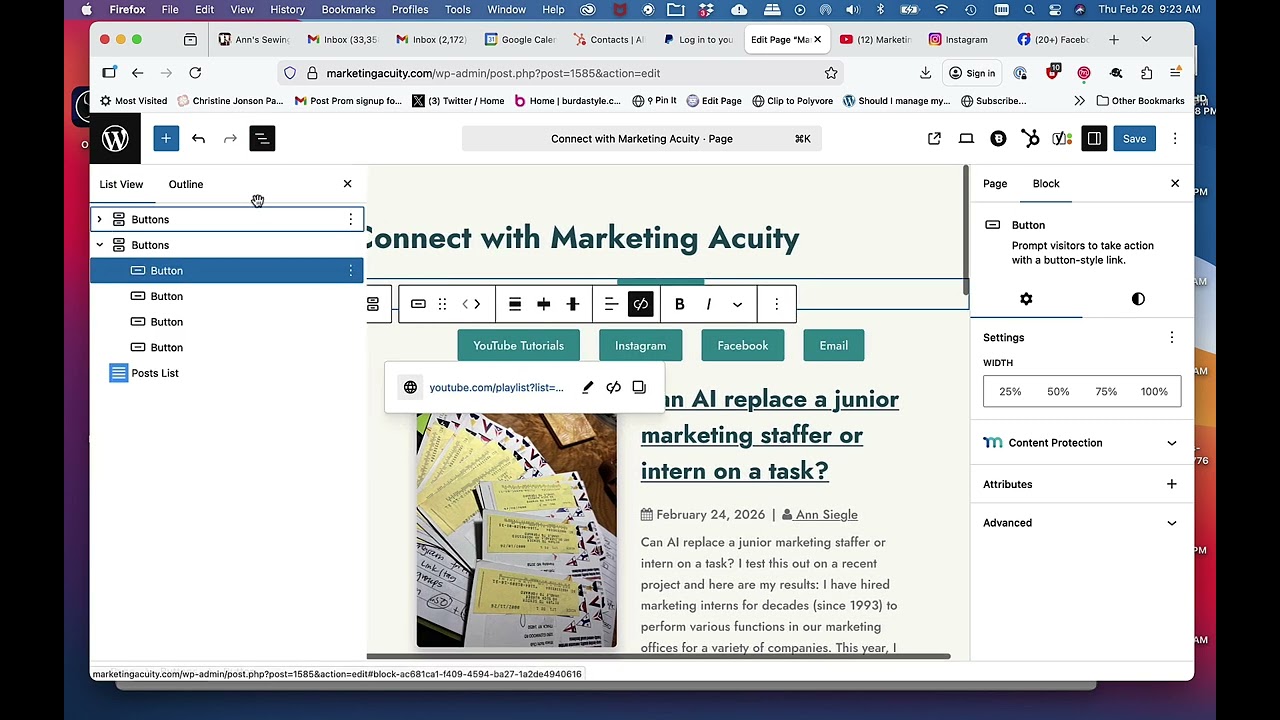This screenshot has height=720, width=1280.
Task: Switch to Block settings tab
Action: 1046,184
